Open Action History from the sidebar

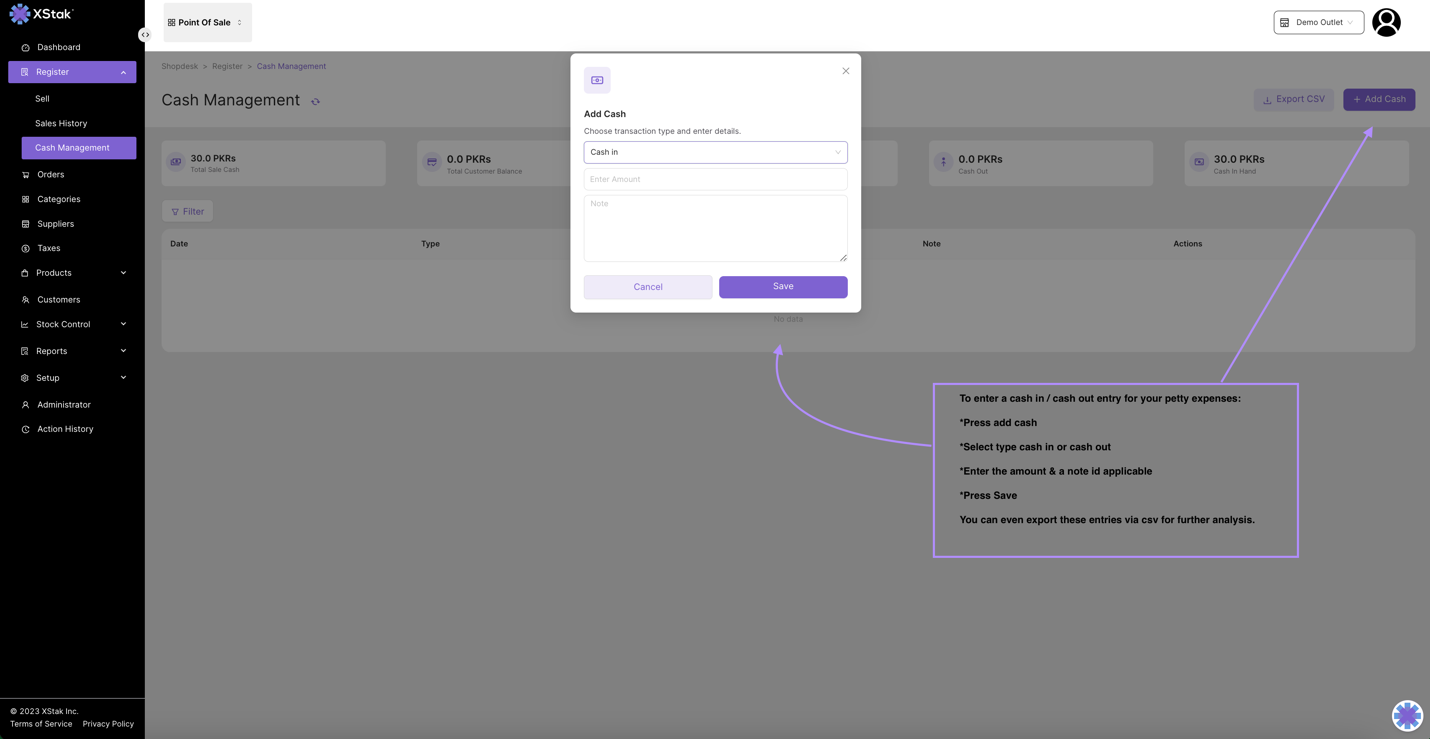click(65, 429)
